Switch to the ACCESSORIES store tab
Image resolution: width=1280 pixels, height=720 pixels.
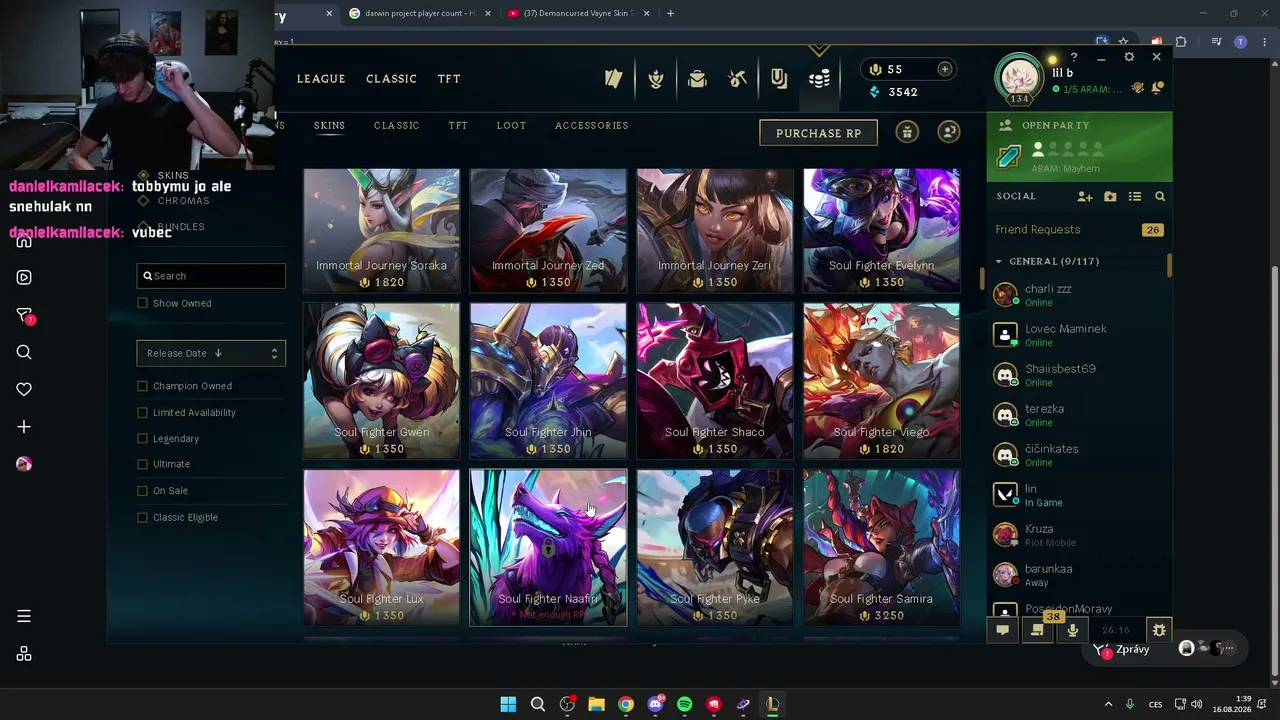coord(592,125)
